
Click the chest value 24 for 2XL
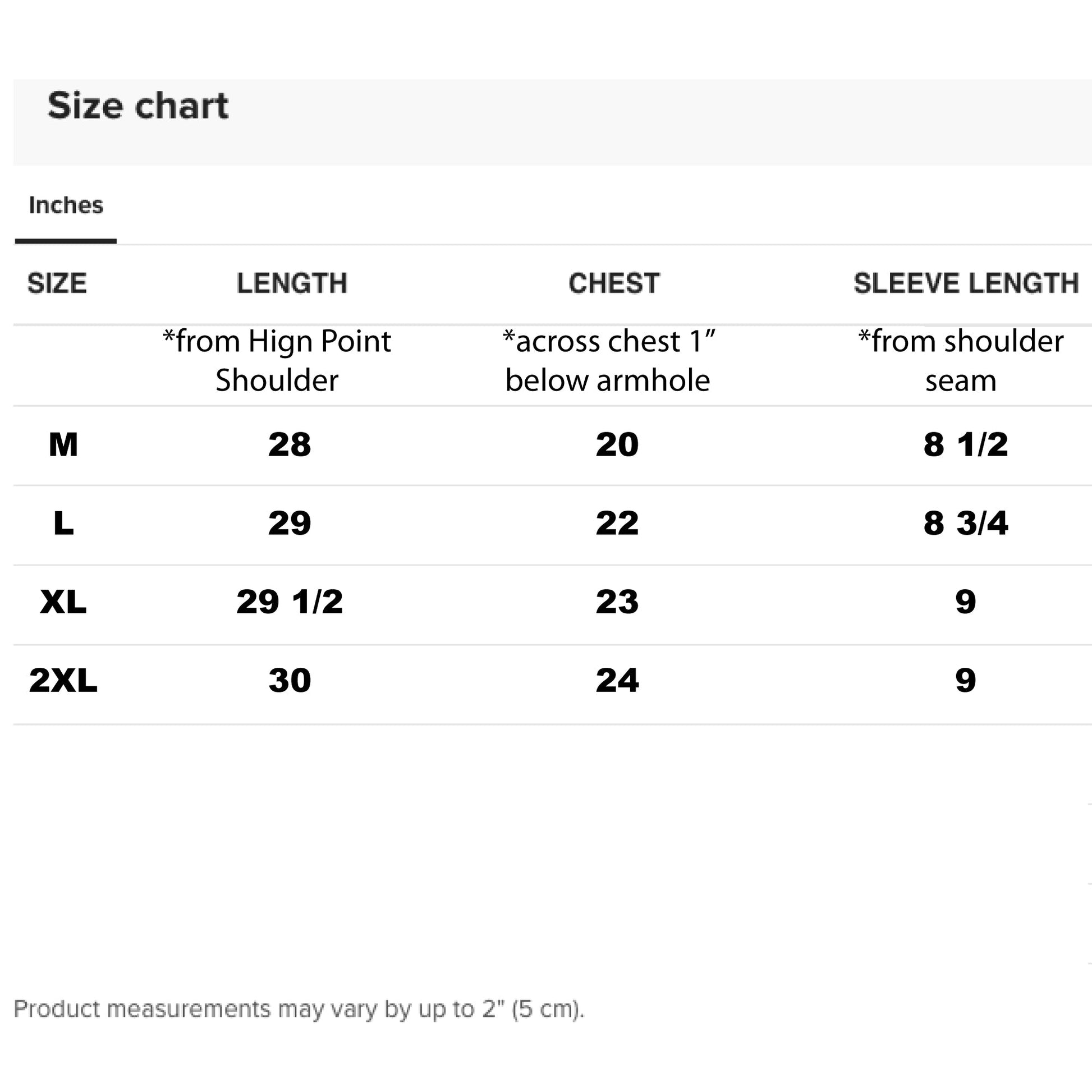(617, 681)
